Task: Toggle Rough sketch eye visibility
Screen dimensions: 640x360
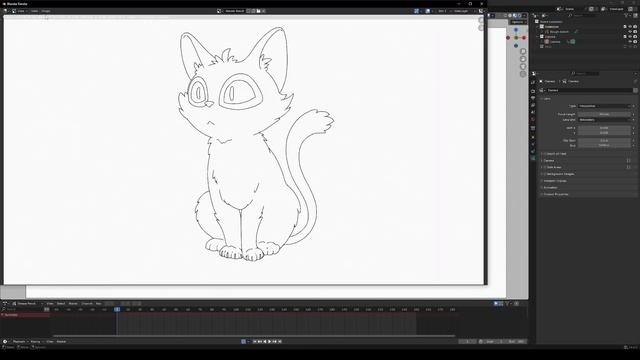Action: tap(630, 31)
